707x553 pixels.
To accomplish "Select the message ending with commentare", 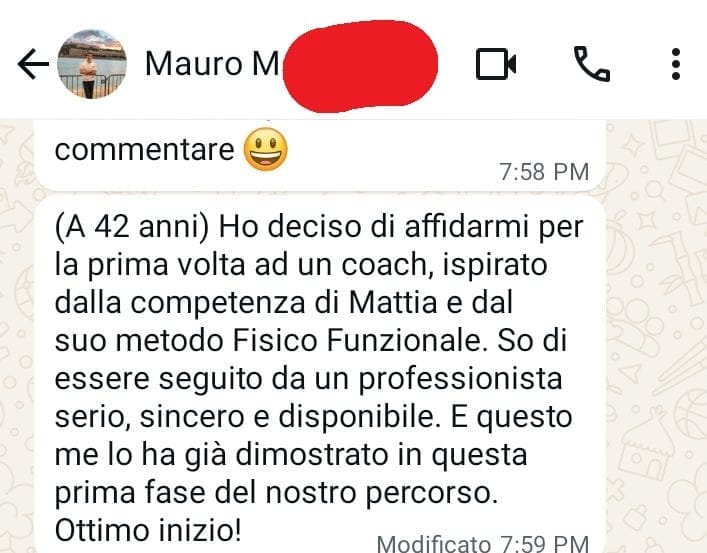I will click(x=320, y=156).
